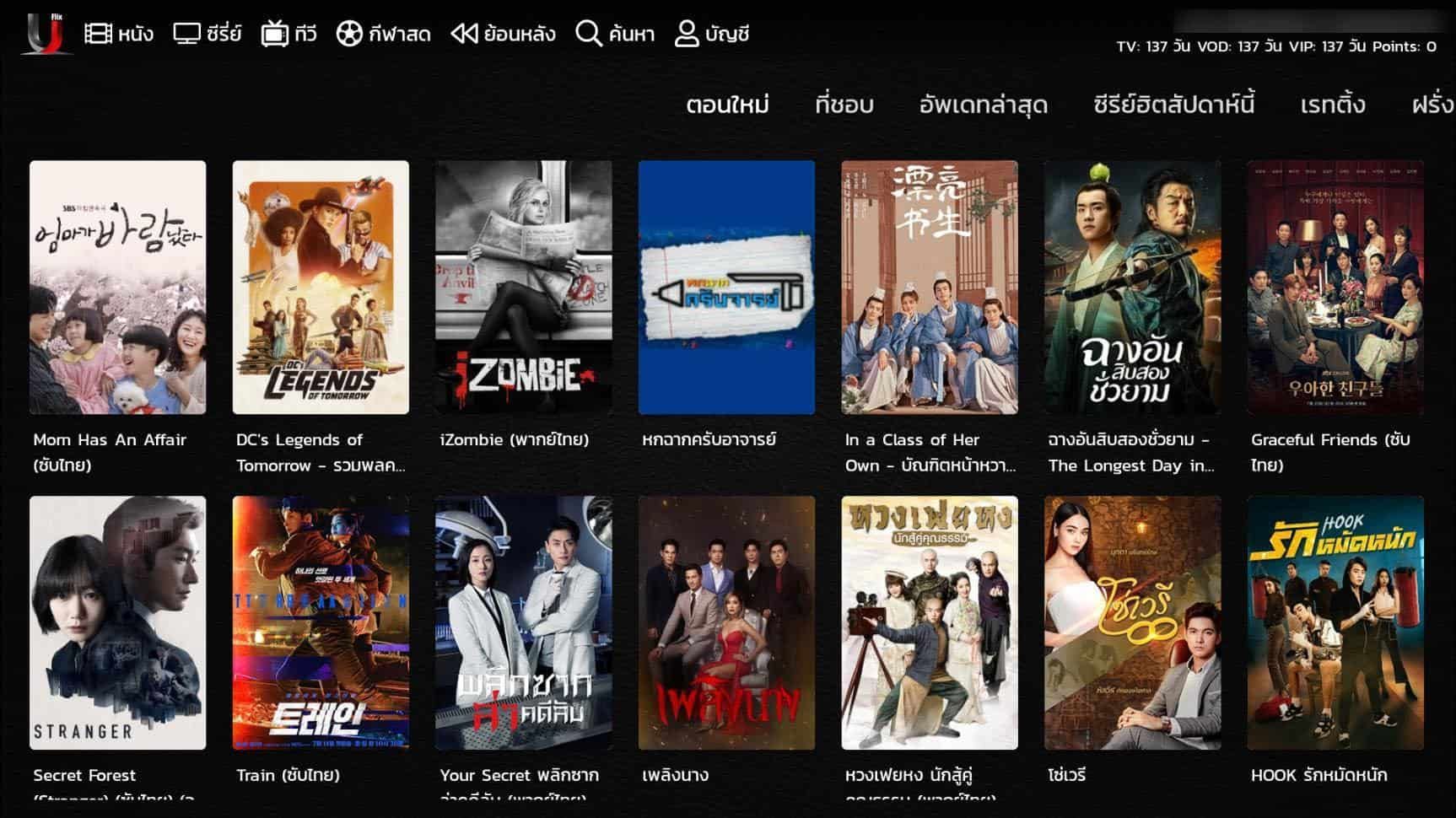Click the UFlix logo icon
This screenshot has width=1456, height=818.
(45, 34)
